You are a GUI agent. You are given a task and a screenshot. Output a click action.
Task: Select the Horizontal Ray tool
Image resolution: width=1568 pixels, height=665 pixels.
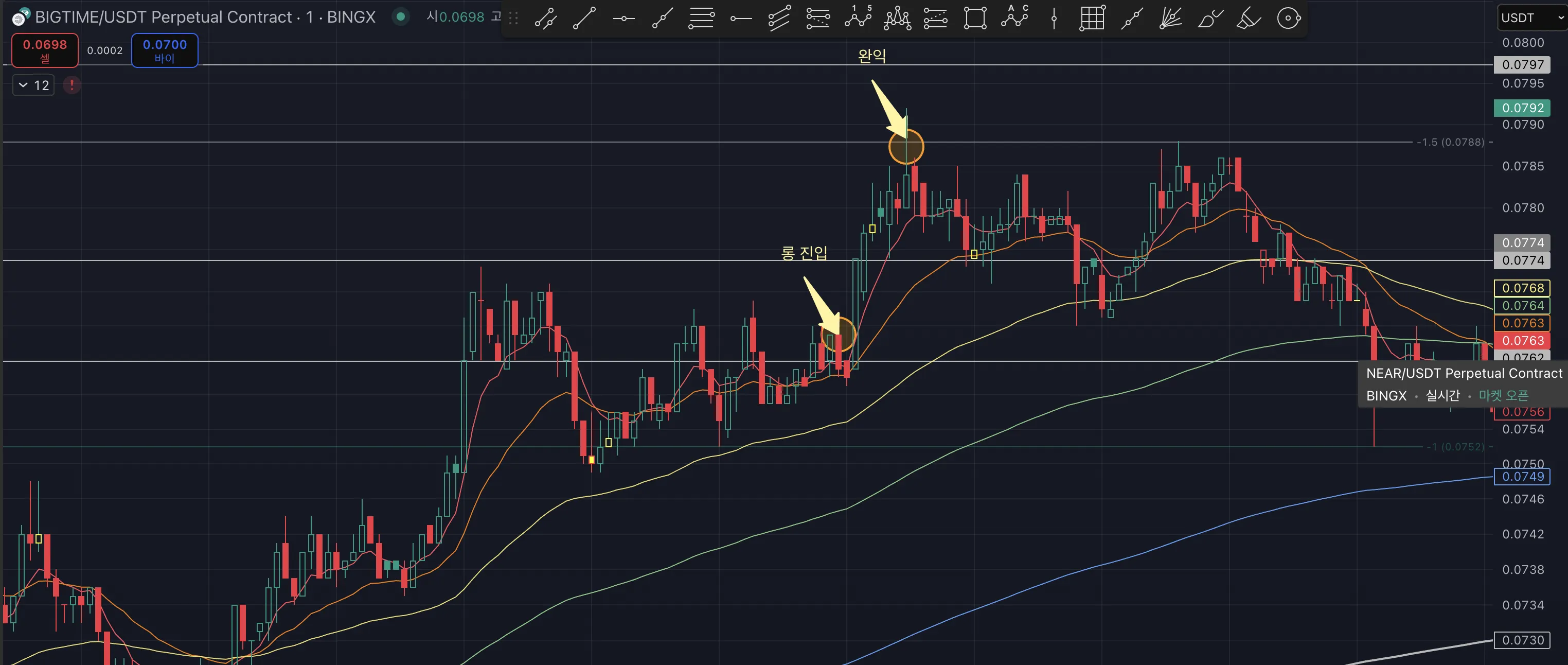[x=741, y=18]
